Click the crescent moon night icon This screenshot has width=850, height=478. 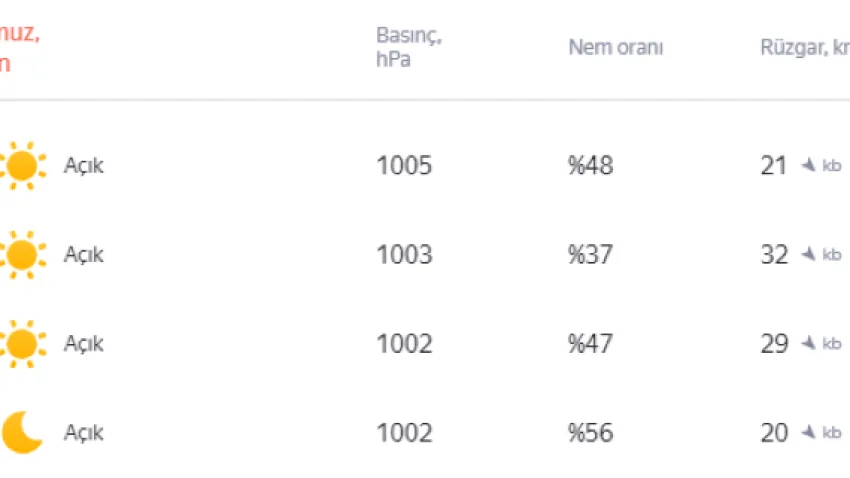coord(22,433)
